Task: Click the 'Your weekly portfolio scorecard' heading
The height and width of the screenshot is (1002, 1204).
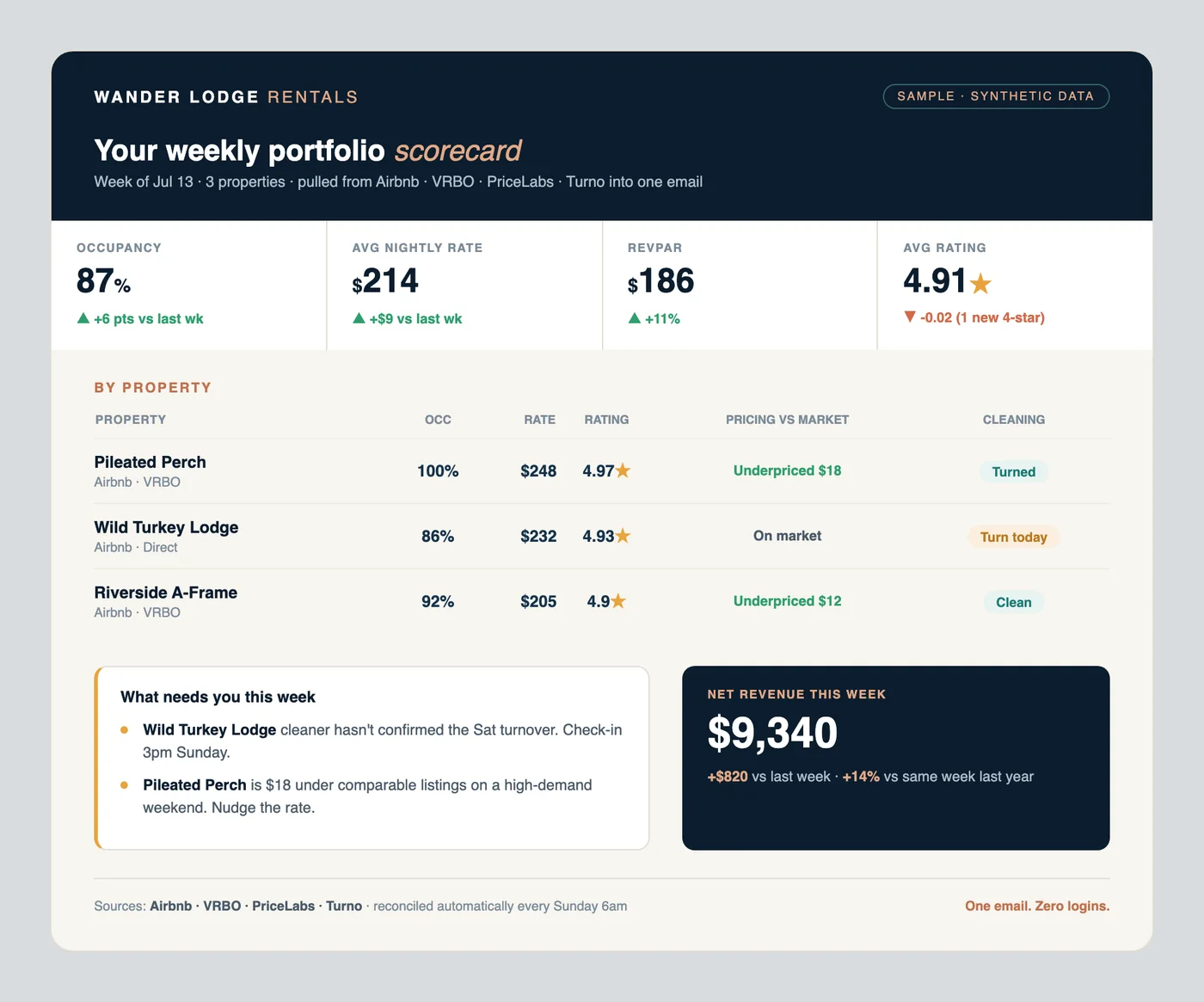Action: 308,151
